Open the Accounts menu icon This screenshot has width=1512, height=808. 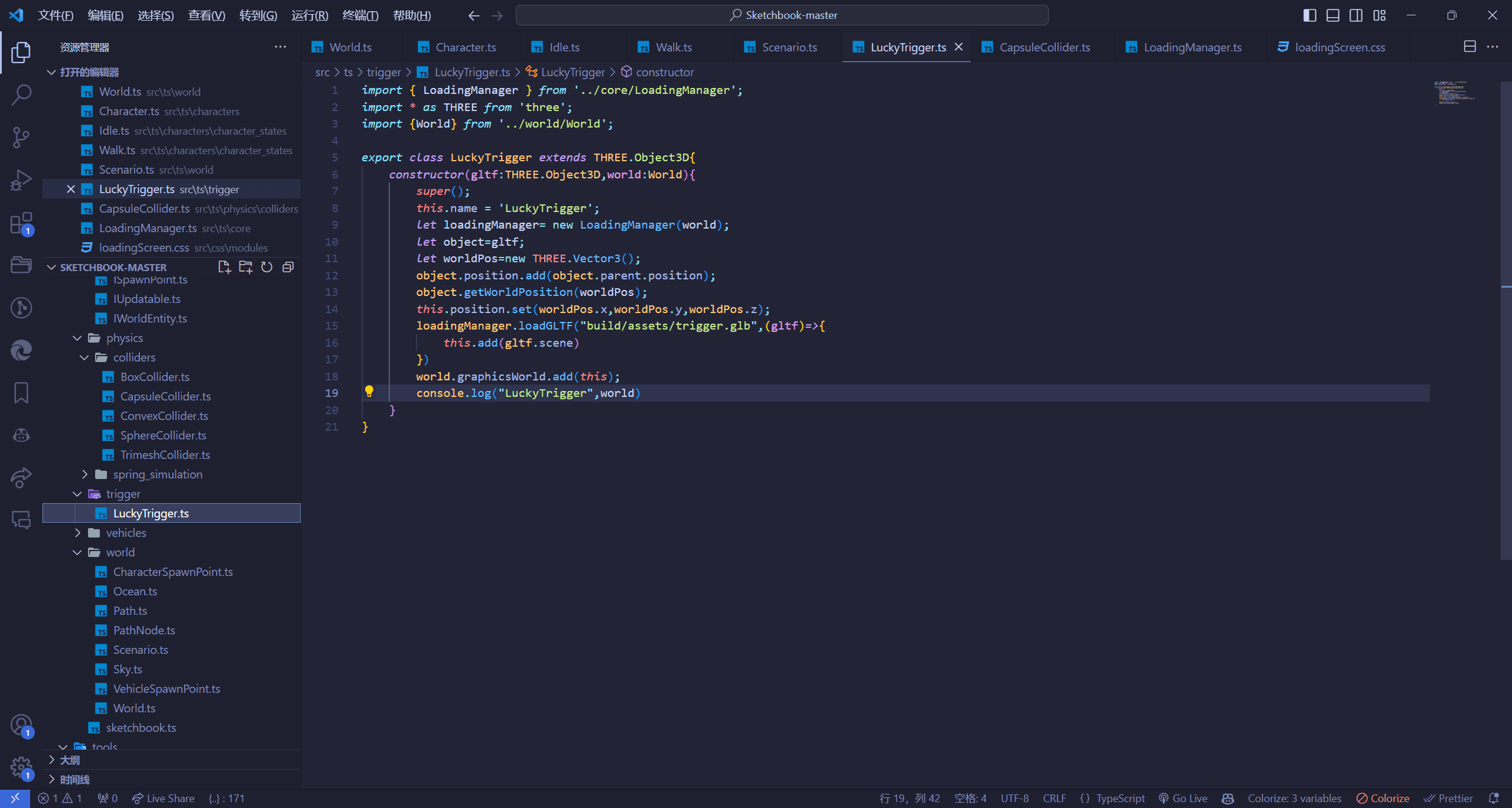(21, 725)
